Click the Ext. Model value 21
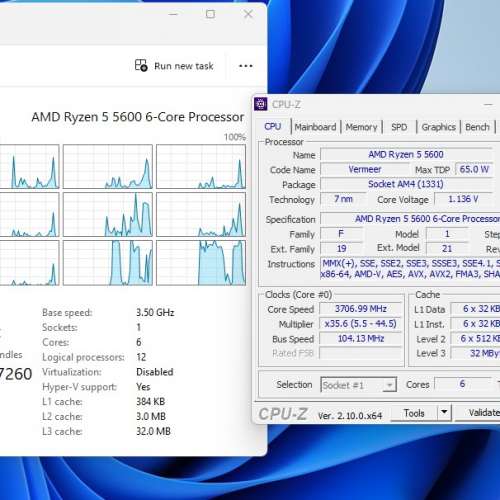 click(447, 248)
